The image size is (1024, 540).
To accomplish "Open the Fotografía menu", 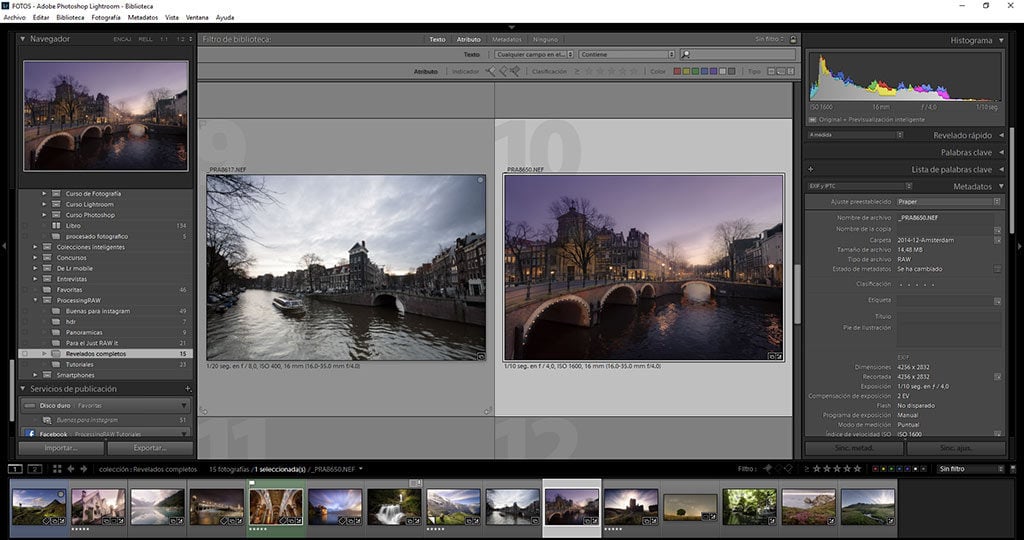I will tap(105, 17).
